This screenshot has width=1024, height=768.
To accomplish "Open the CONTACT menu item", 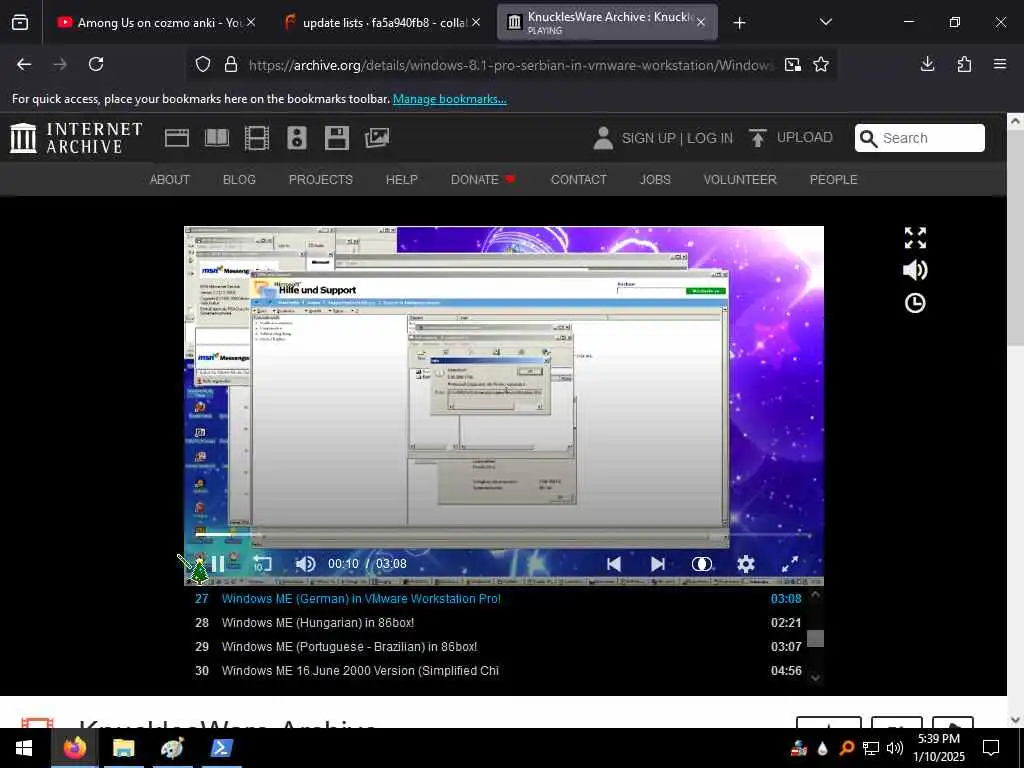I will click(579, 180).
